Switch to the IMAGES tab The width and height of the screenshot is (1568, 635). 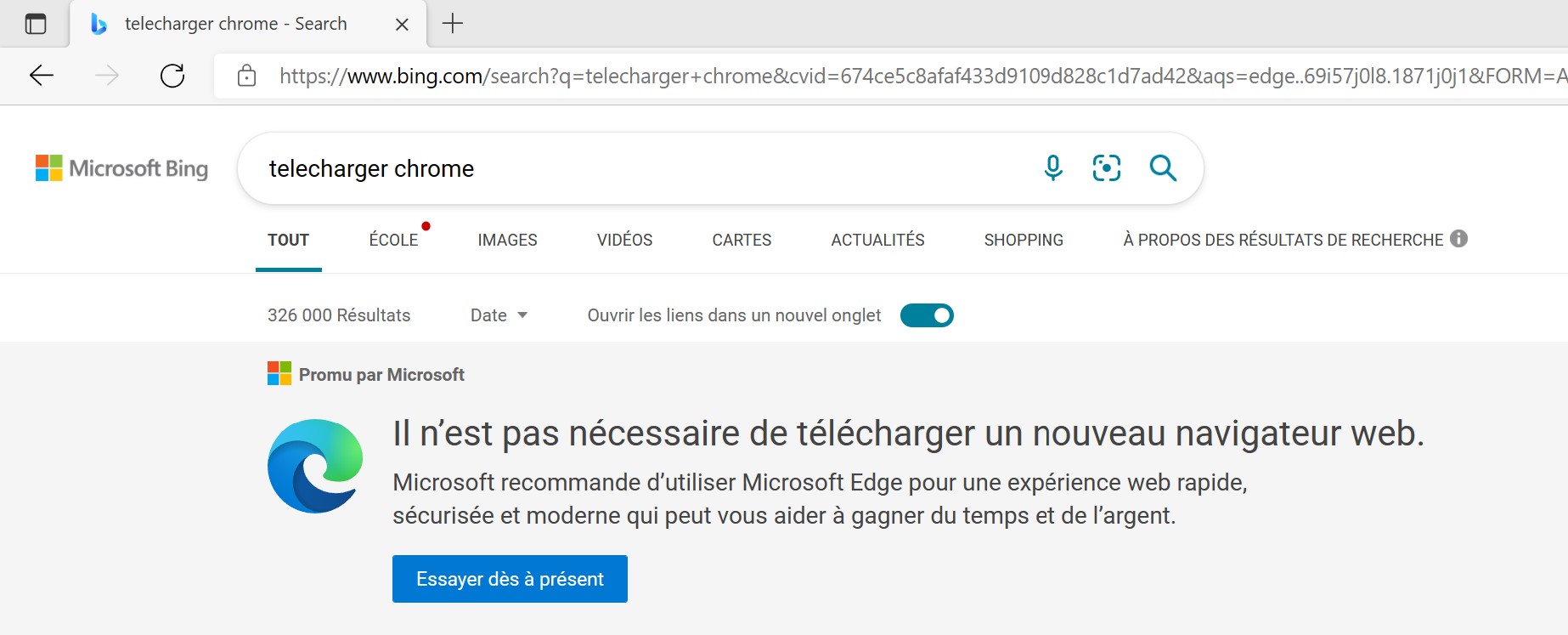pos(507,240)
